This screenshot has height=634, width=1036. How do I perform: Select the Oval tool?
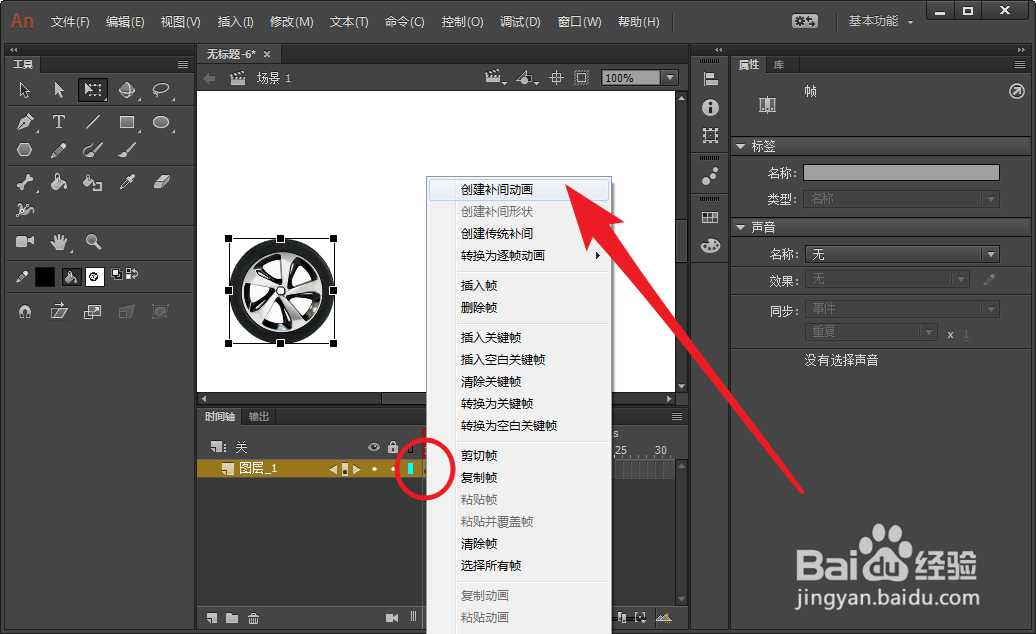[x=161, y=122]
